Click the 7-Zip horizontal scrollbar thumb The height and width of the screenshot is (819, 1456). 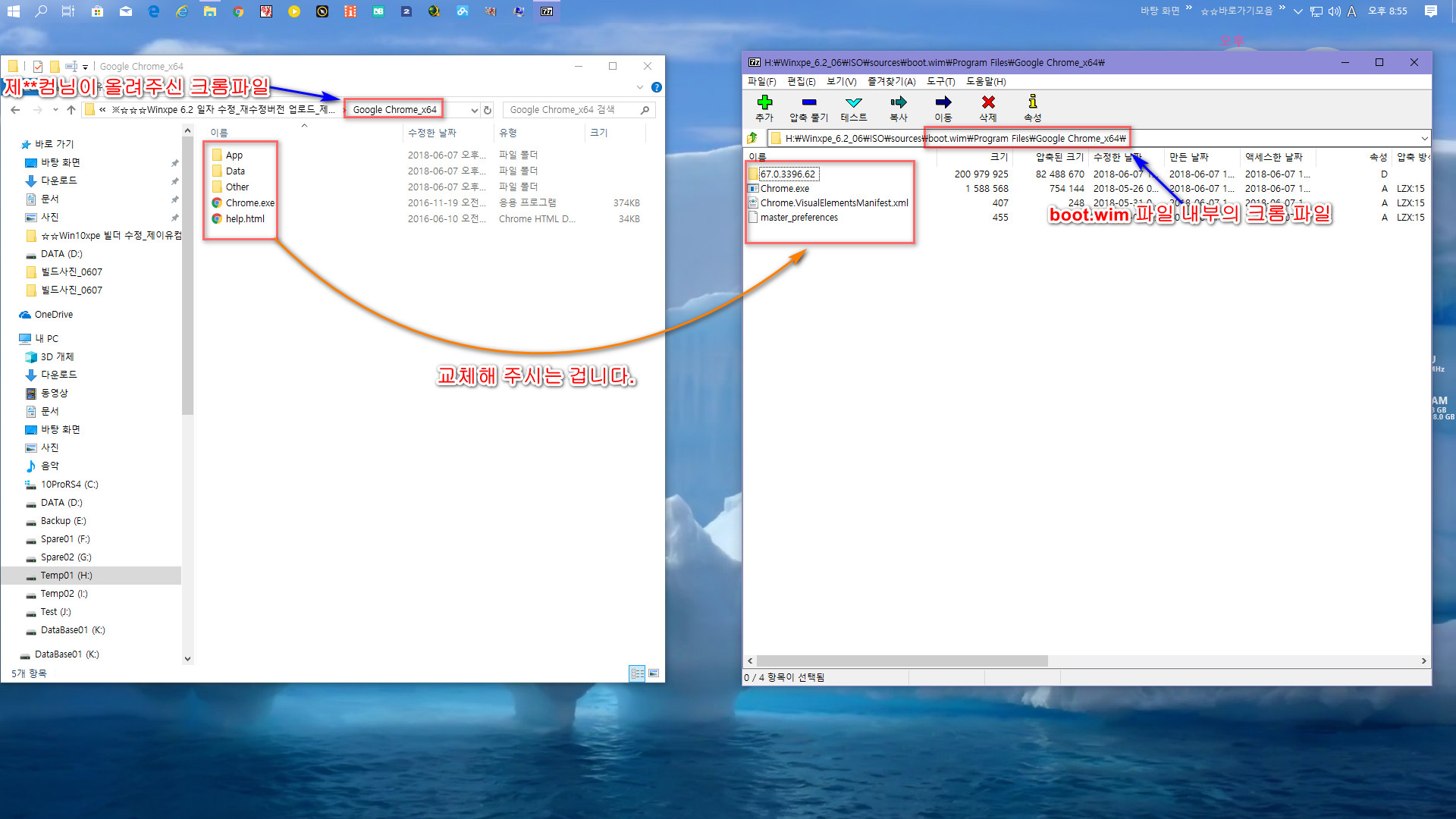[902, 661]
